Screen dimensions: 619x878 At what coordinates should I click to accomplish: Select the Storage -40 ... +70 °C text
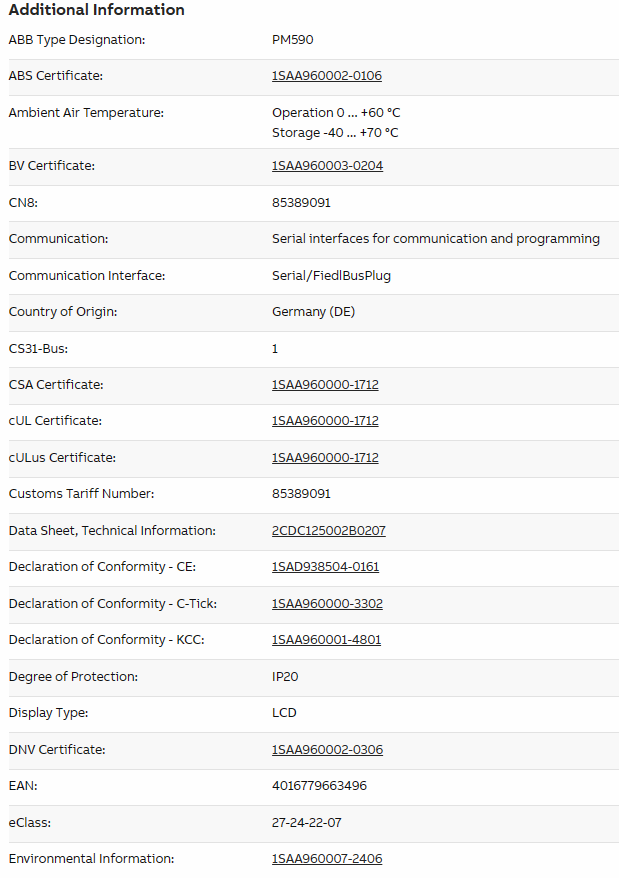click(x=335, y=133)
